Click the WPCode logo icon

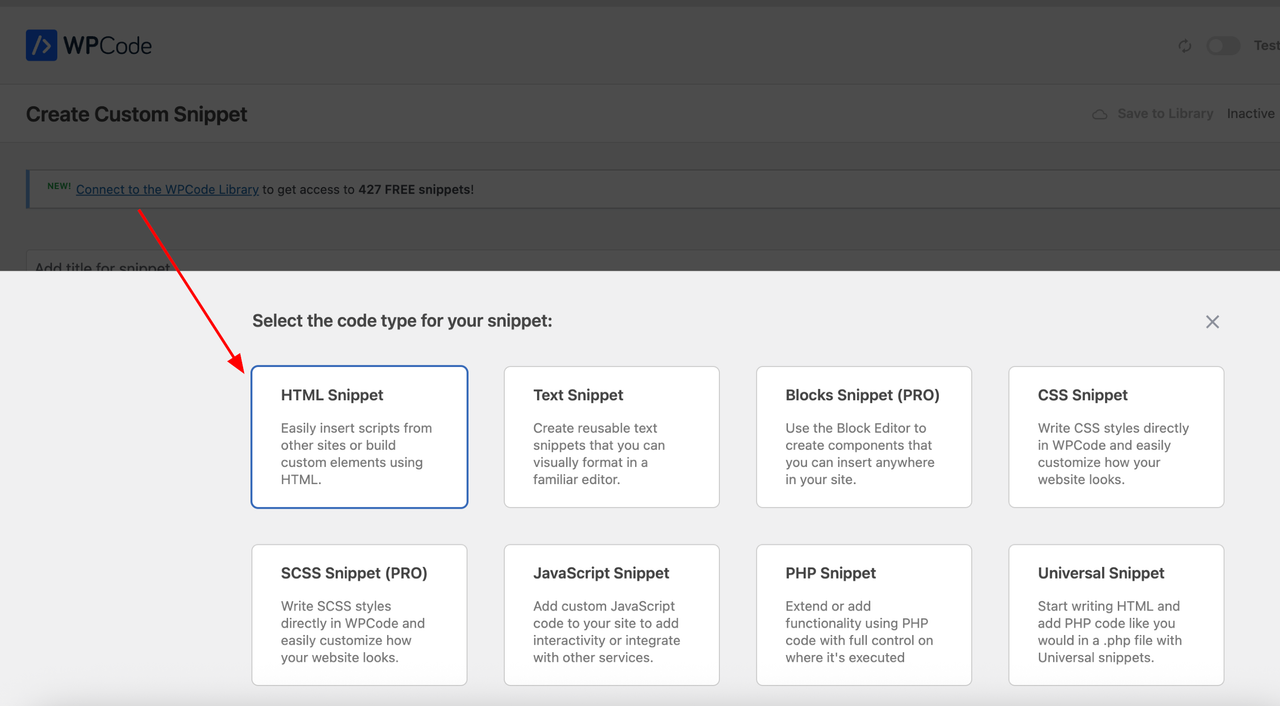[41, 45]
